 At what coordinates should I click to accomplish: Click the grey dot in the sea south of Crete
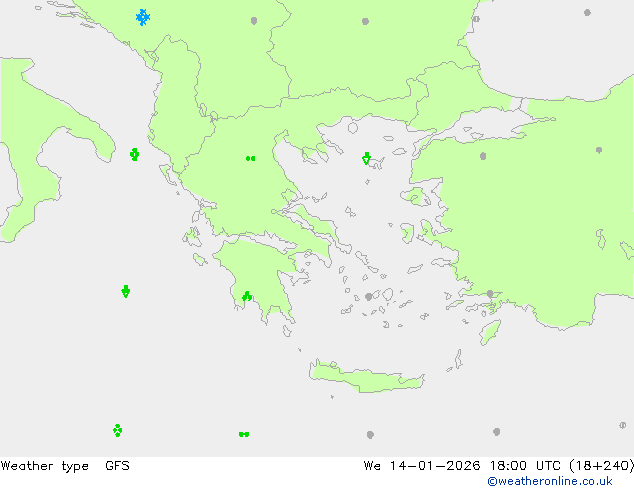(x=370, y=435)
